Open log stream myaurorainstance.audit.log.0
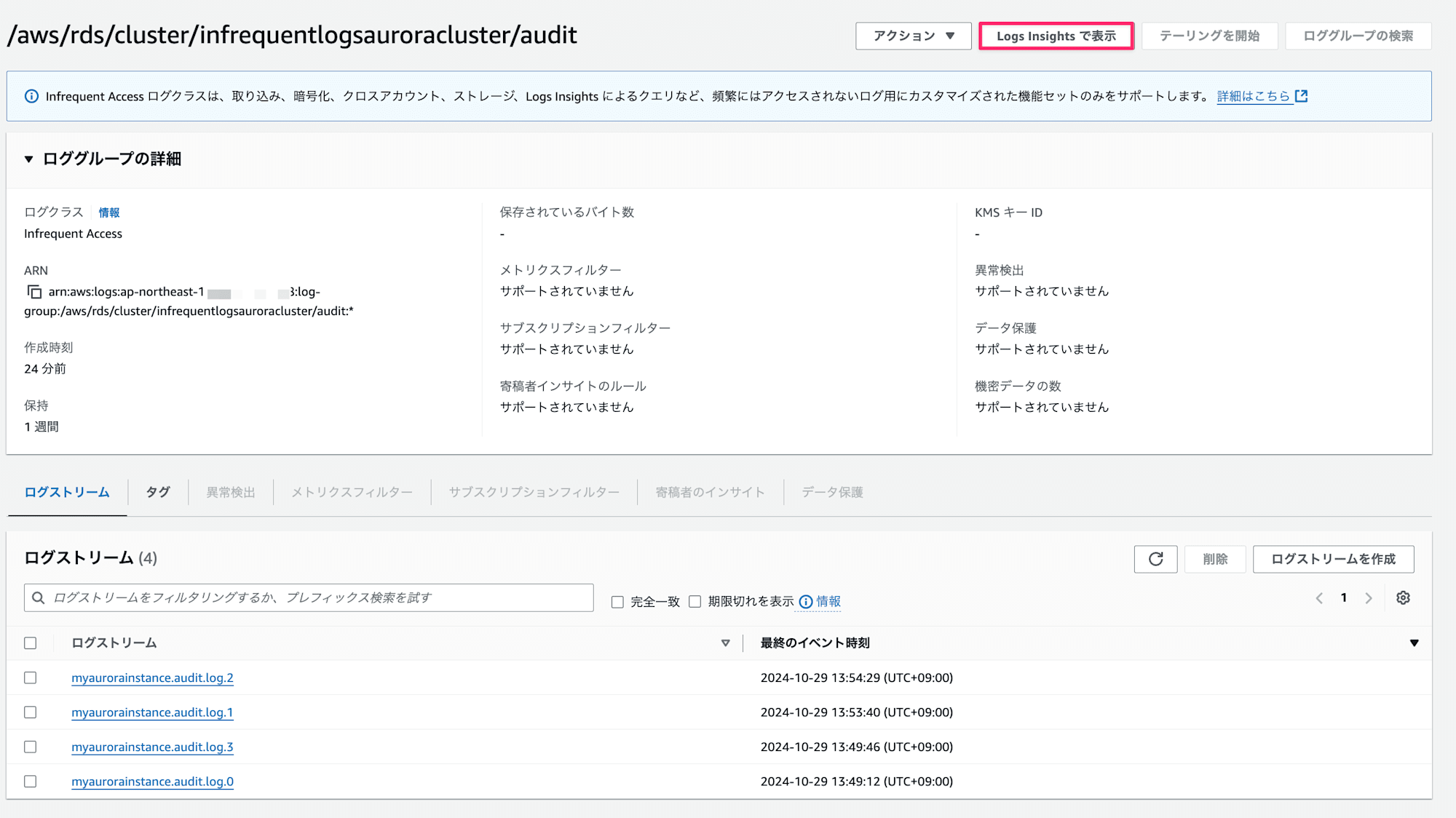The width and height of the screenshot is (1456, 818). [152, 782]
